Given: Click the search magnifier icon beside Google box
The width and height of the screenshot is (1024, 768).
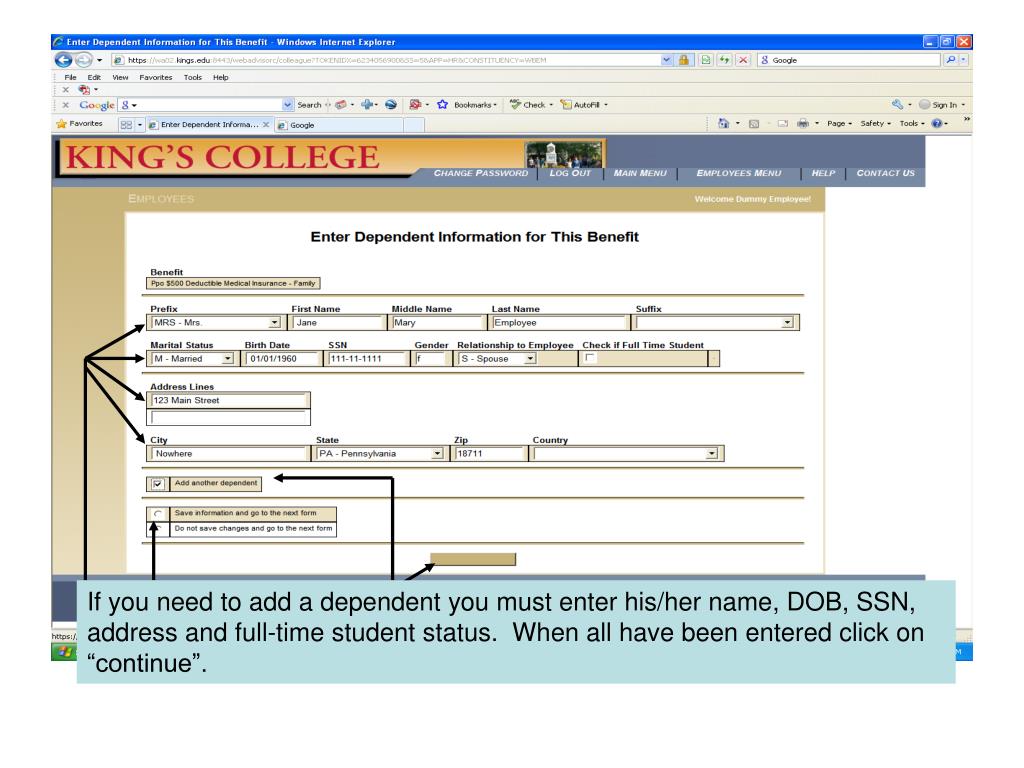Looking at the screenshot, I should 951,60.
